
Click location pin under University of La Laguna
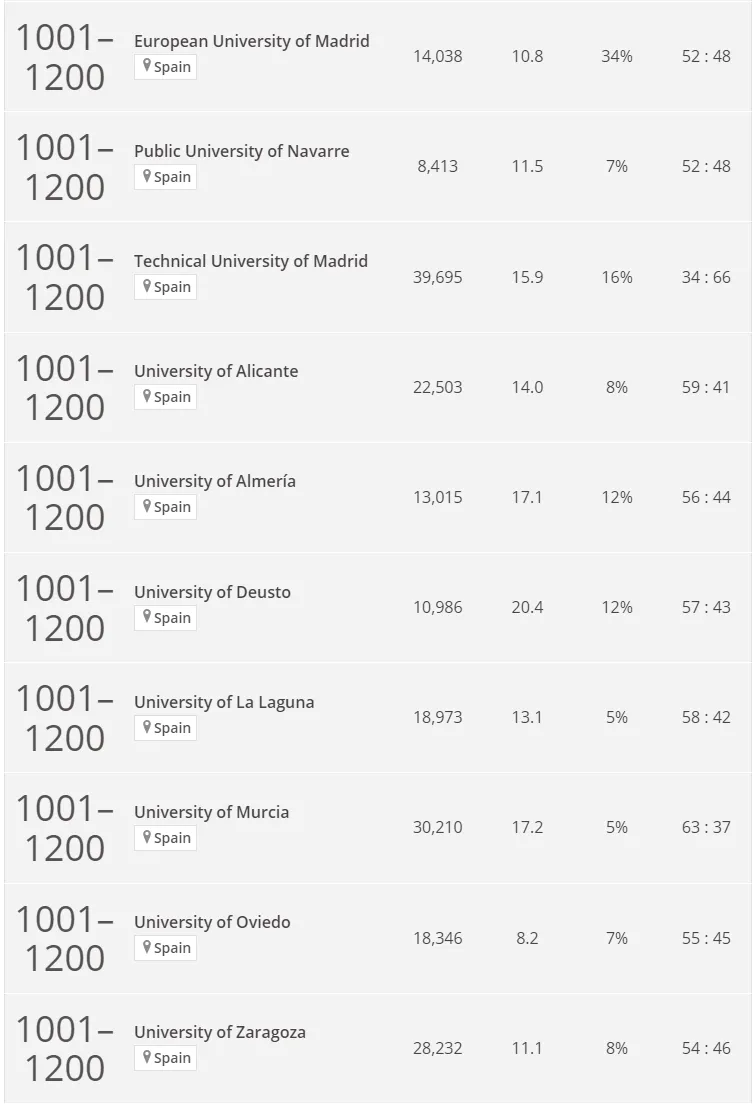coord(147,726)
